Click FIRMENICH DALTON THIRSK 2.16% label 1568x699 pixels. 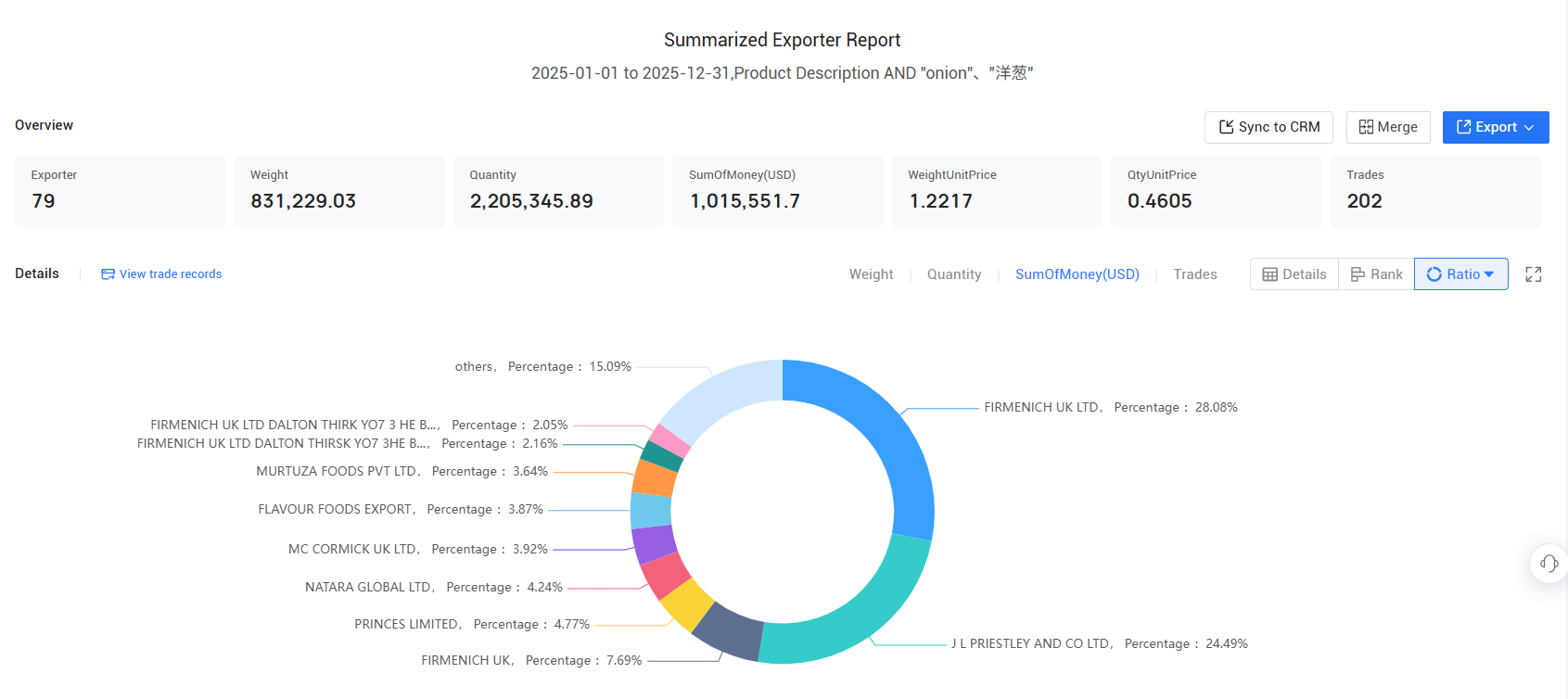(x=348, y=443)
